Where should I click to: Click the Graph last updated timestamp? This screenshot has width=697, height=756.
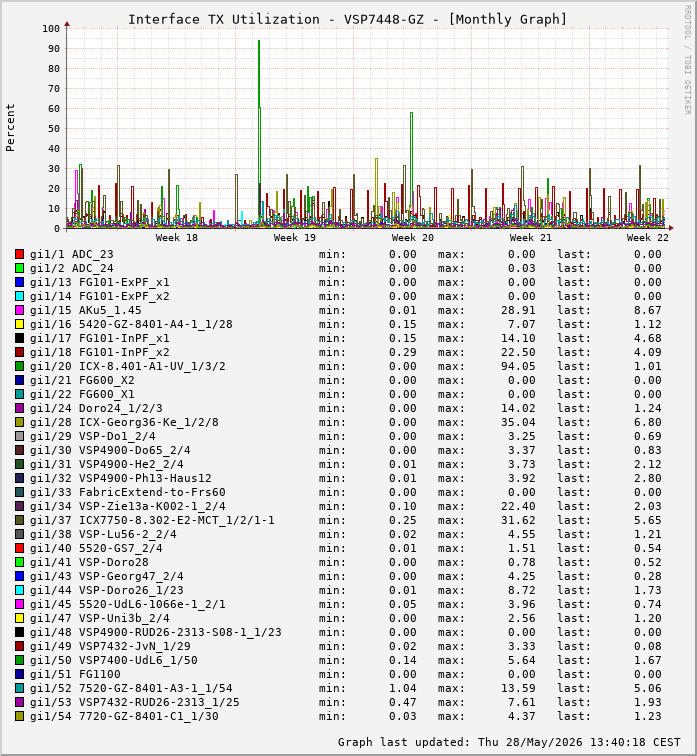(x=509, y=742)
